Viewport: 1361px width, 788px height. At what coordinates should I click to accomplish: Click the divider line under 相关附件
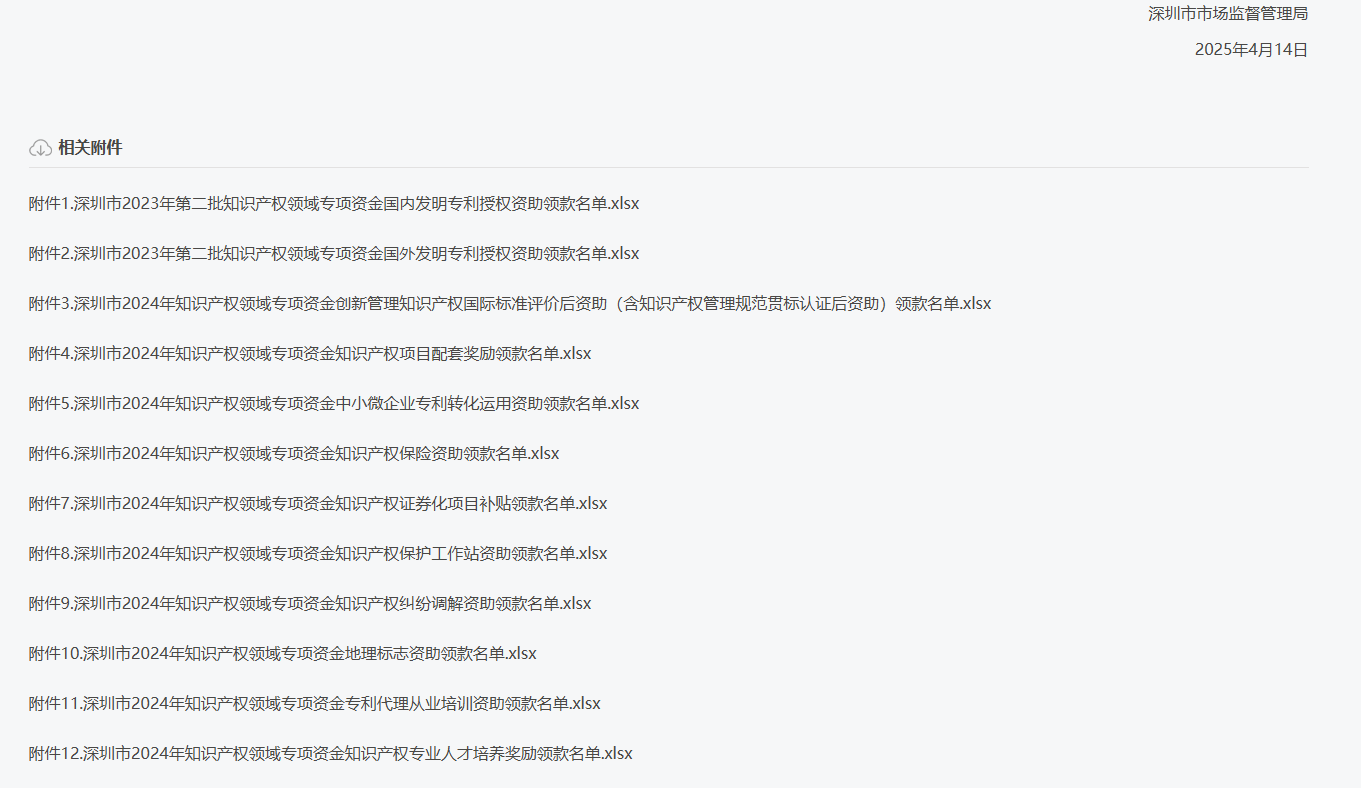pos(668,167)
